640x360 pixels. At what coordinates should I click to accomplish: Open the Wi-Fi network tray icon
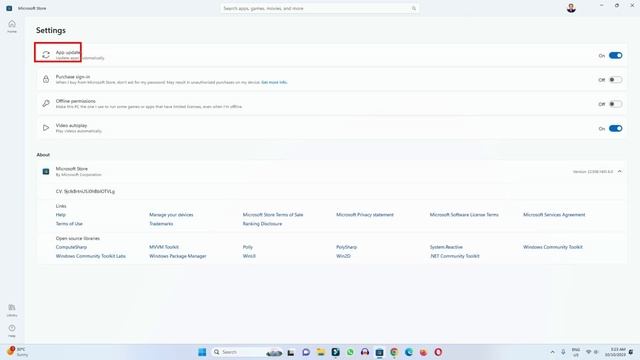point(589,352)
